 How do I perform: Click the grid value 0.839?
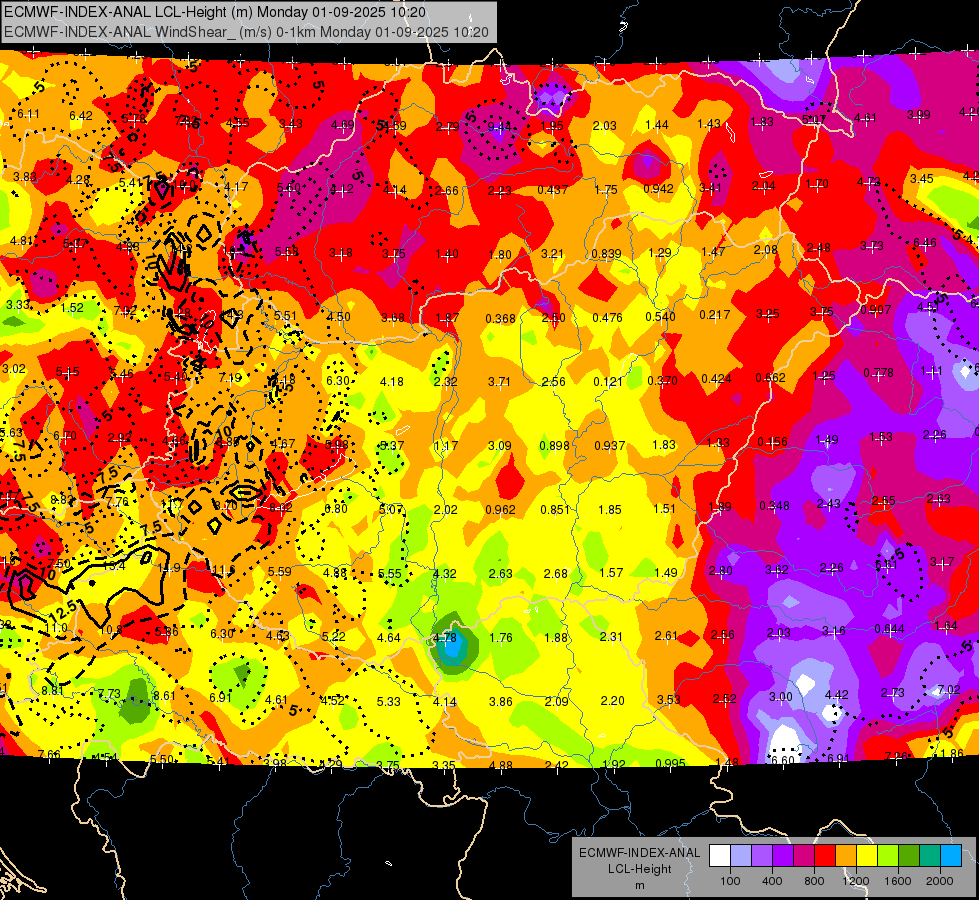[606, 254]
